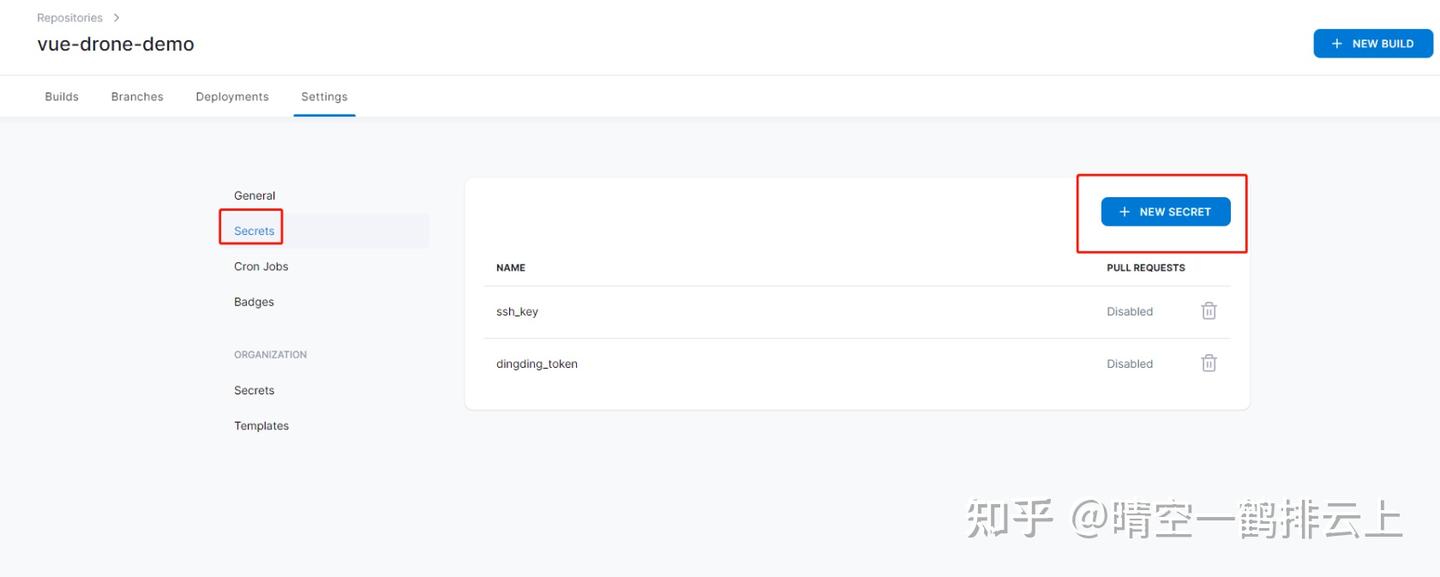
Task: Select the ssh_key secret row
Action: tap(518, 311)
